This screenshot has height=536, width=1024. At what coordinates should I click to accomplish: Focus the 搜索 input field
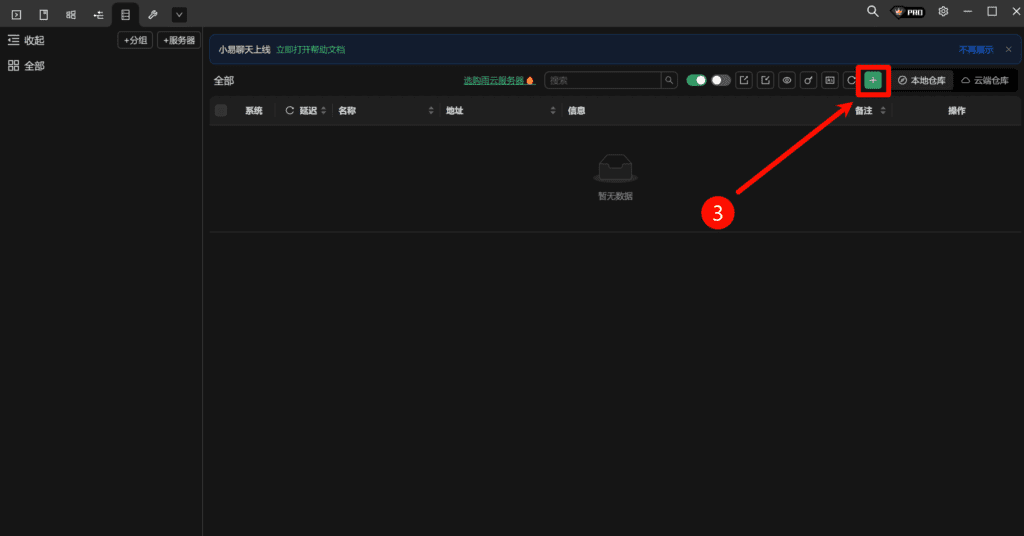pos(603,80)
